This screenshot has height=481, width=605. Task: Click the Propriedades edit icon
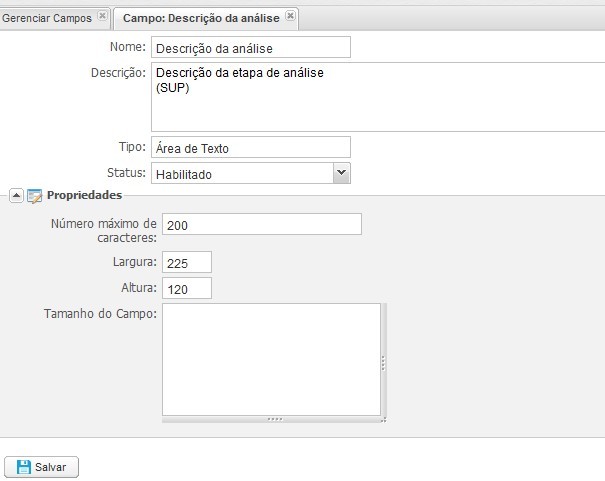tap(34, 196)
